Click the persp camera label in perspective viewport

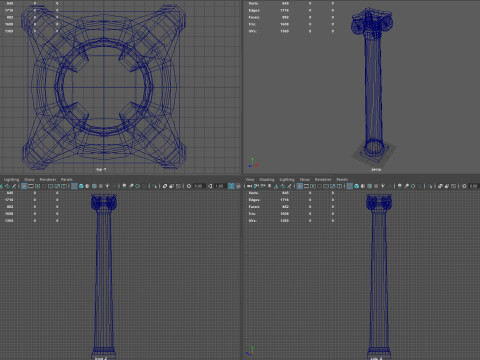click(376, 169)
